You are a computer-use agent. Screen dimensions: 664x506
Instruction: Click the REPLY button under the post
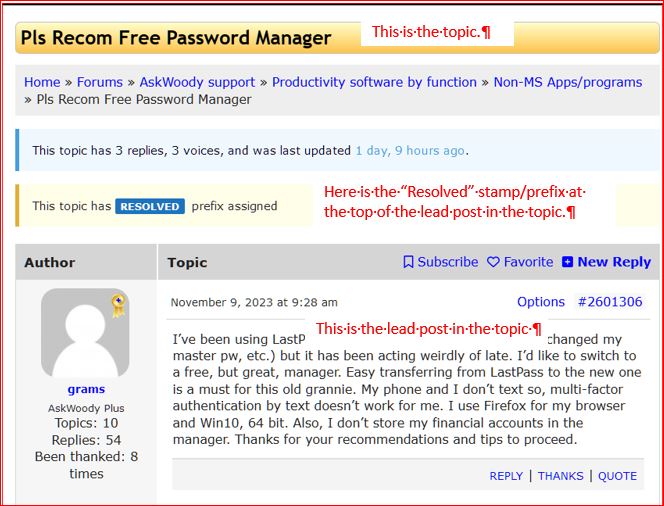506,476
